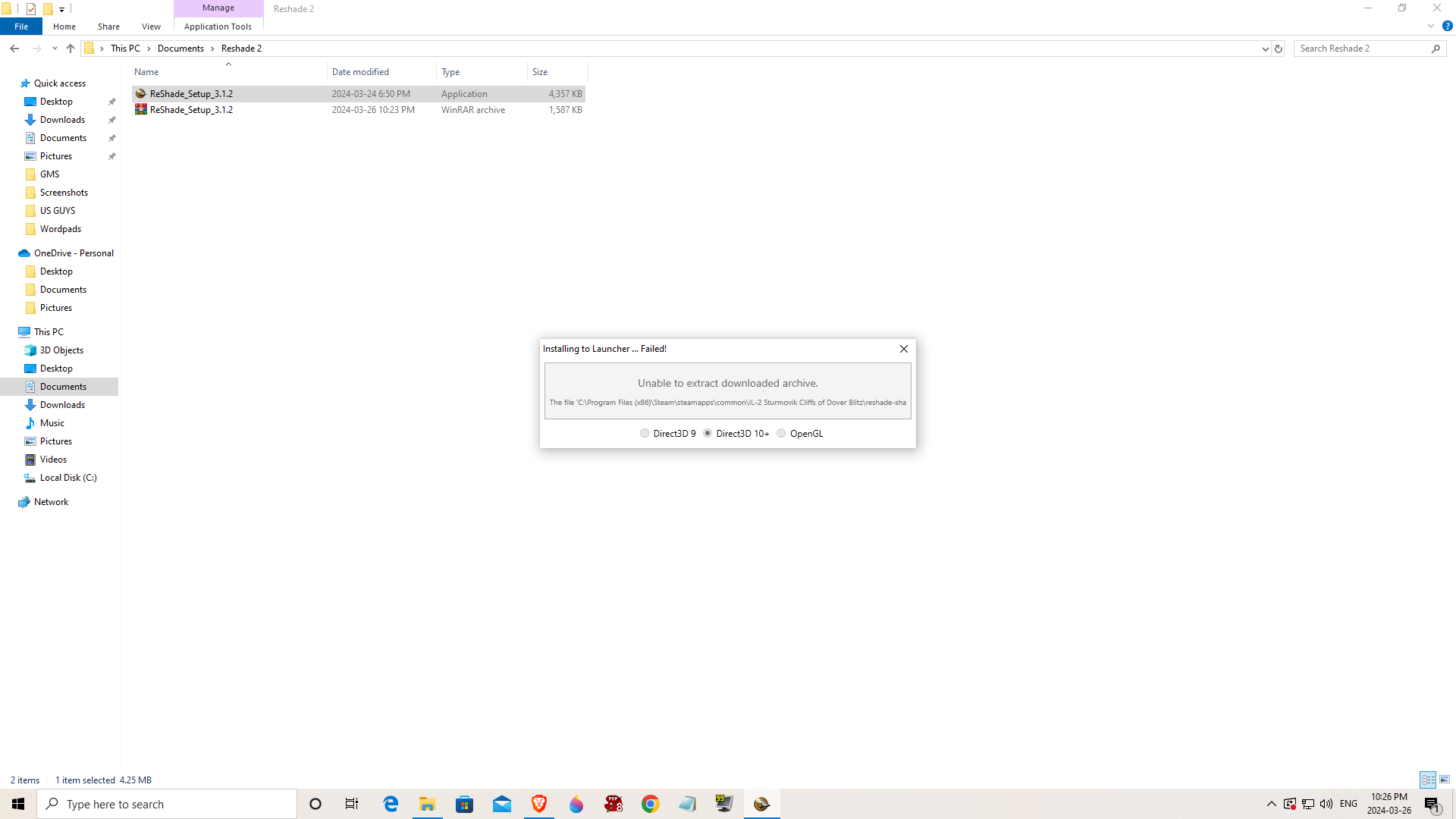Screen dimensions: 1456x819
Task: Select the Direct3D 9 radio button
Action: 645,434
